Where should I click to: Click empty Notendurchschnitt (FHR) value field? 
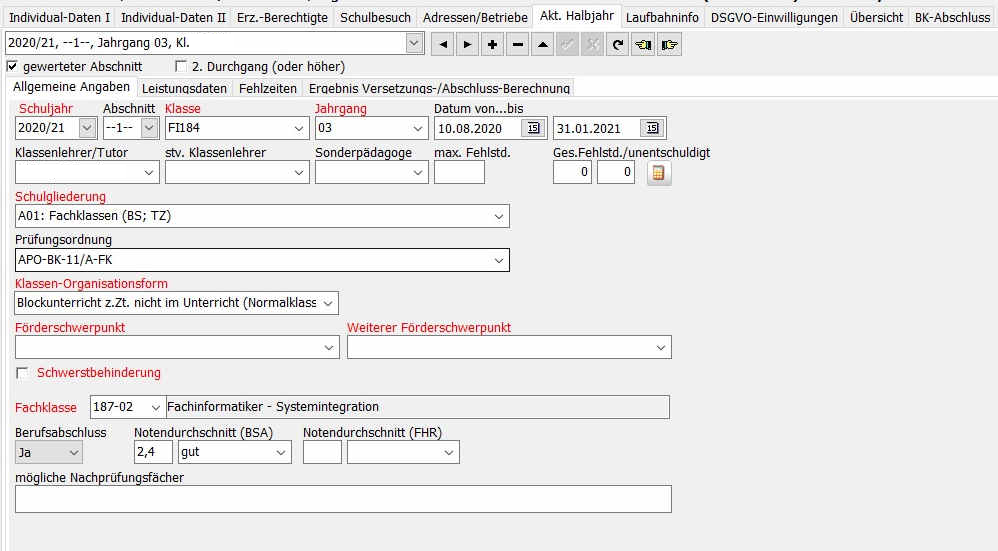click(x=322, y=452)
